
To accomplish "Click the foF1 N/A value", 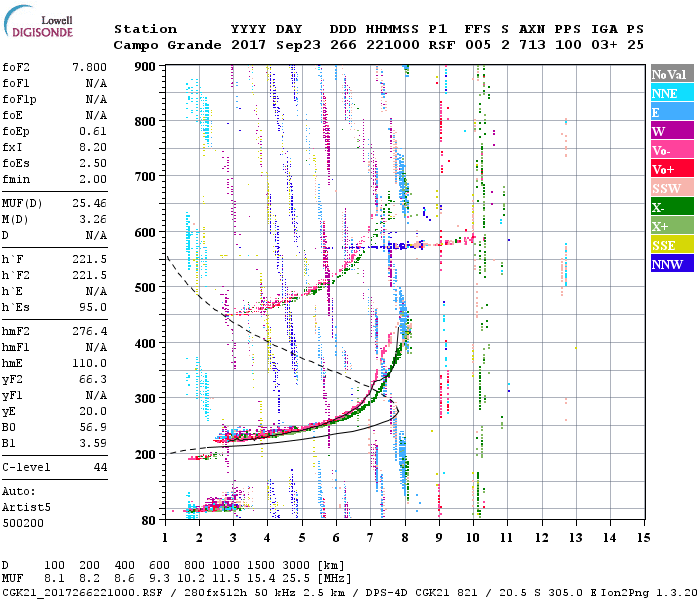I will [96, 83].
